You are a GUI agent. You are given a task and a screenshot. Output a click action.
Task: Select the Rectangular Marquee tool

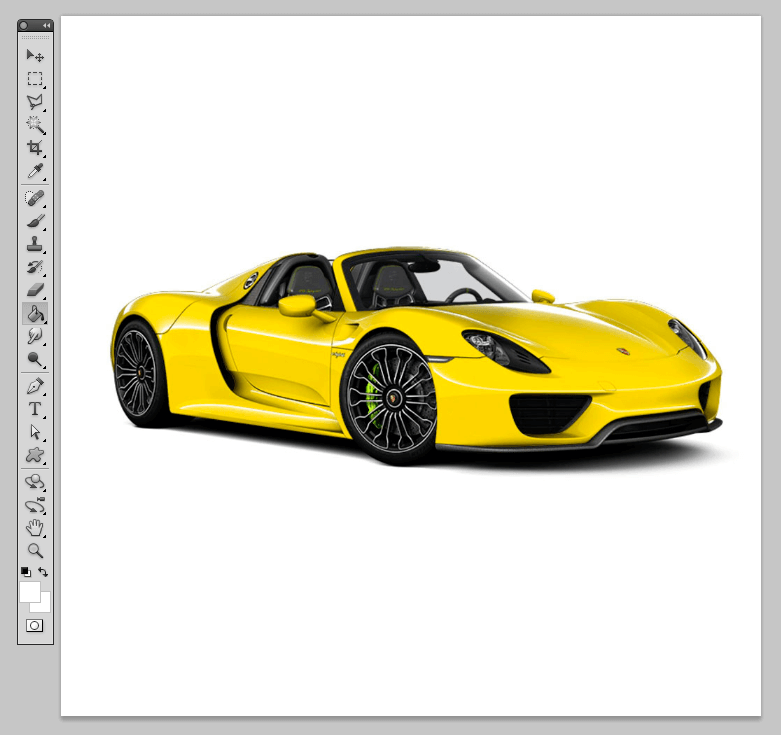point(35,79)
